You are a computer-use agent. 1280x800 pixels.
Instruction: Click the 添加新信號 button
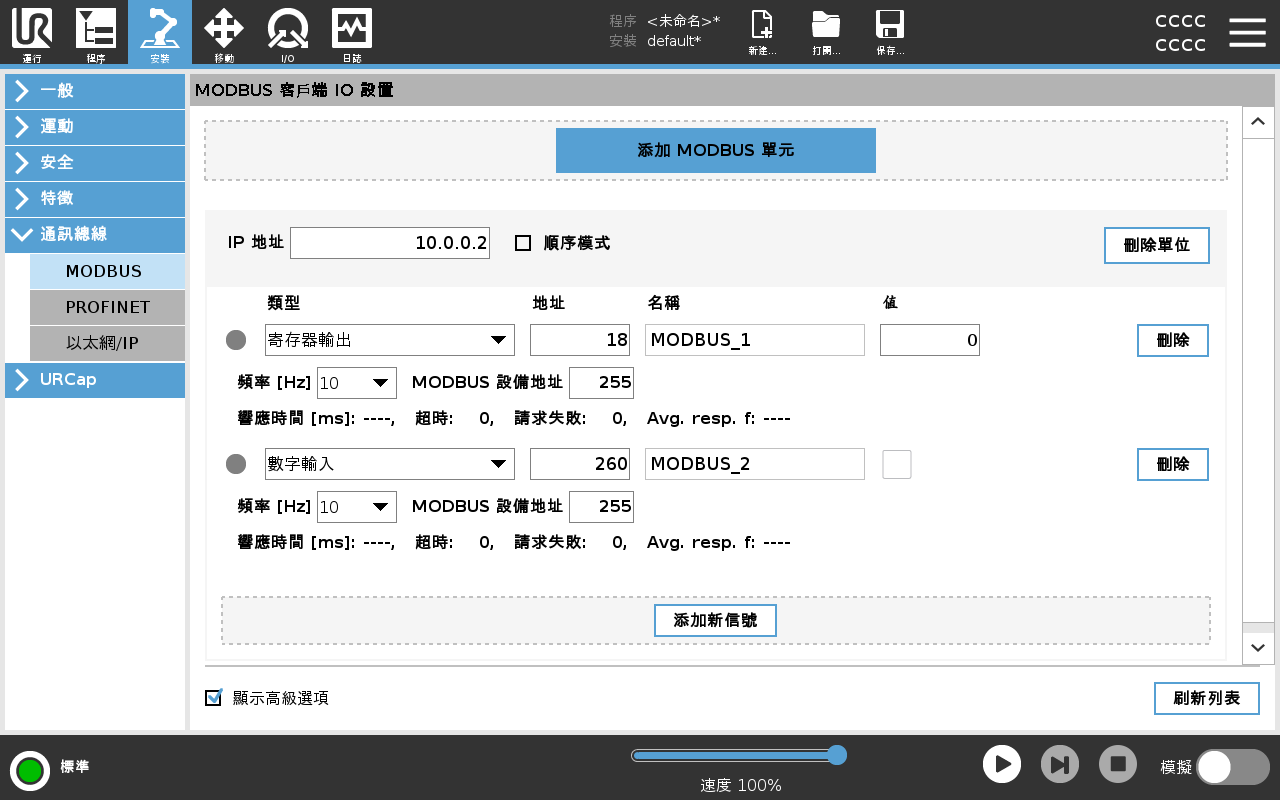click(x=715, y=620)
